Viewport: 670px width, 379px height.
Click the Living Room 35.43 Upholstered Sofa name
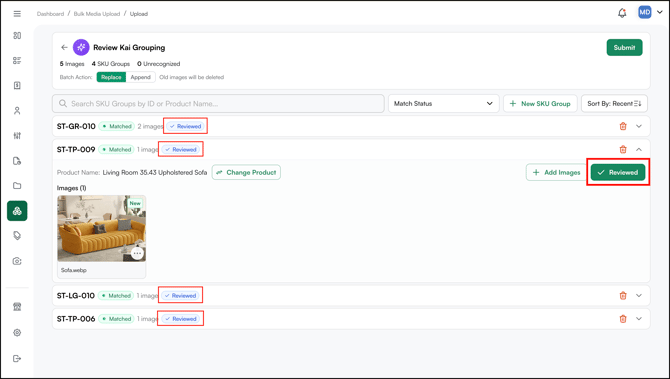pos(155,172)
